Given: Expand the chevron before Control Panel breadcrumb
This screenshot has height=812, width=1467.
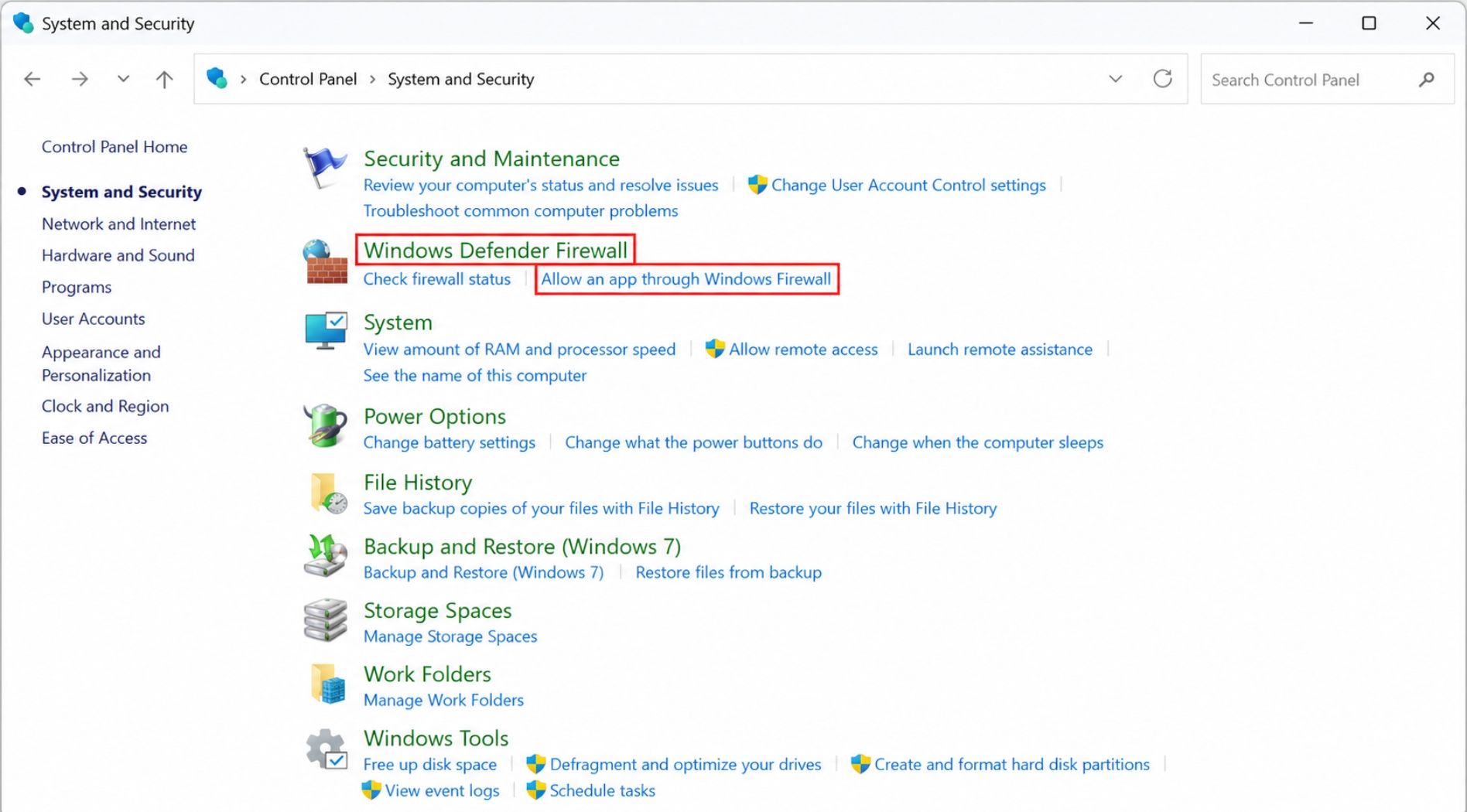Looking at the screenshot, I should [x=243, y=79].
